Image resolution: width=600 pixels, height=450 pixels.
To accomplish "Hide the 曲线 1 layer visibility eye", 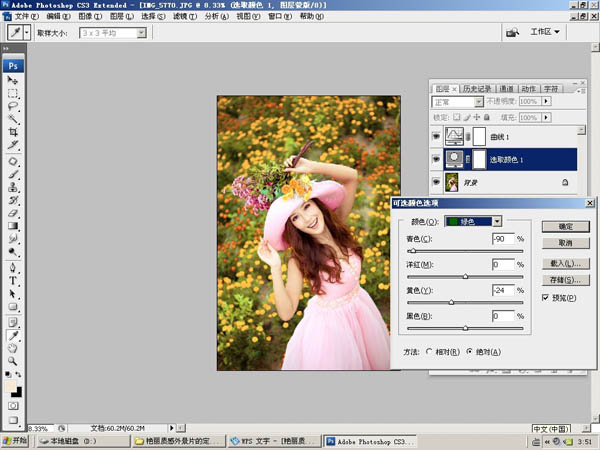I will pyautogui.click(x=436, y=135).
